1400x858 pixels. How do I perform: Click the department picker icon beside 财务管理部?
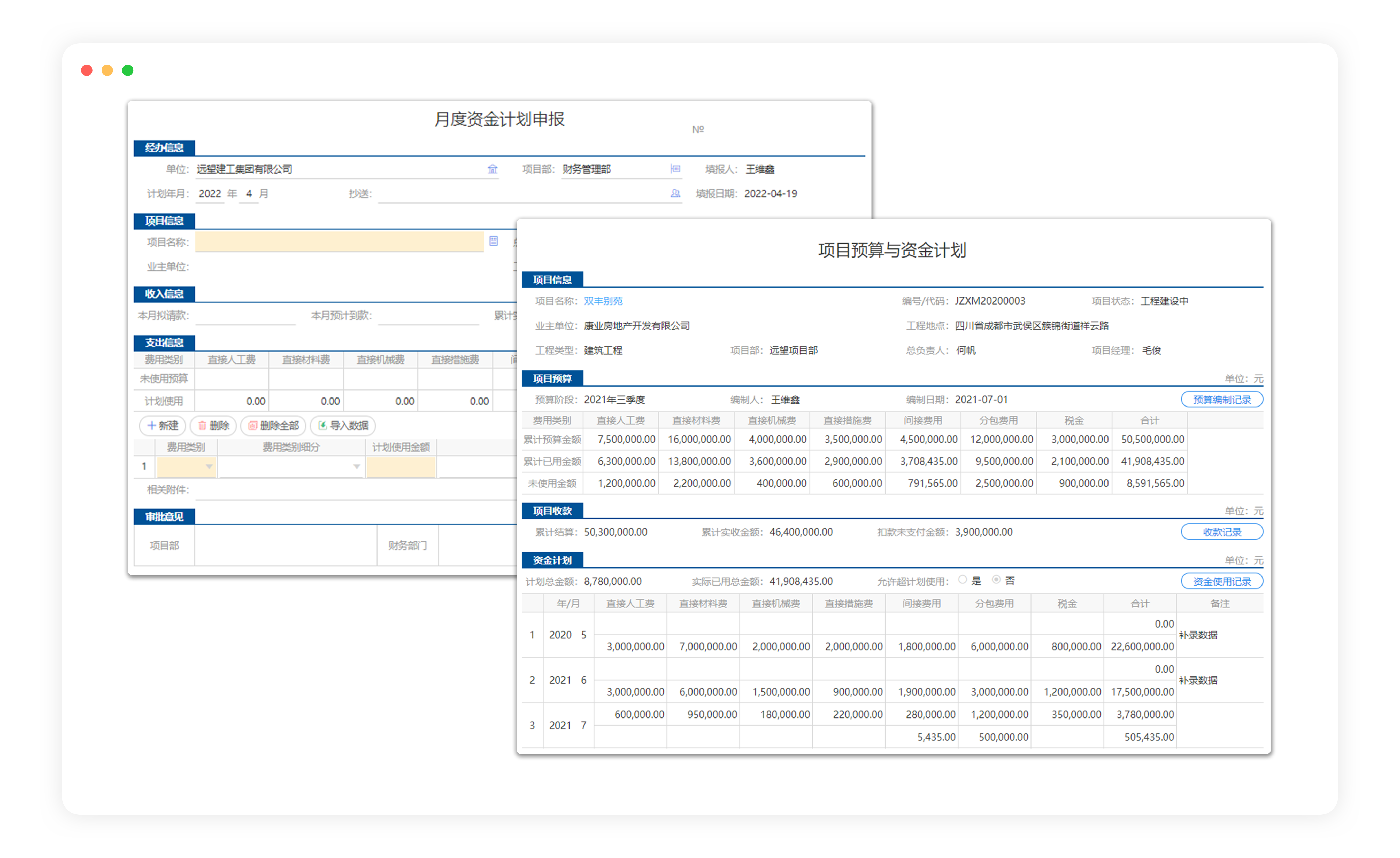[x=675, y=169]
